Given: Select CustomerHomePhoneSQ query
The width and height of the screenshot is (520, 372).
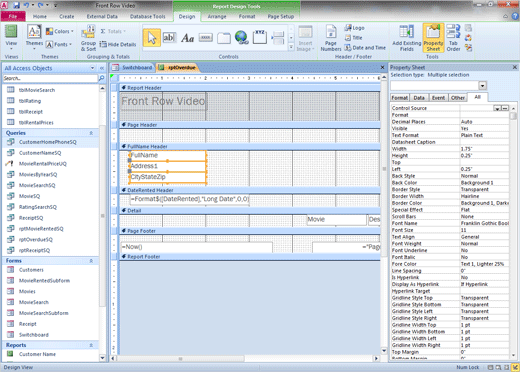Looking at the screenshot, I should pos(51,142).
